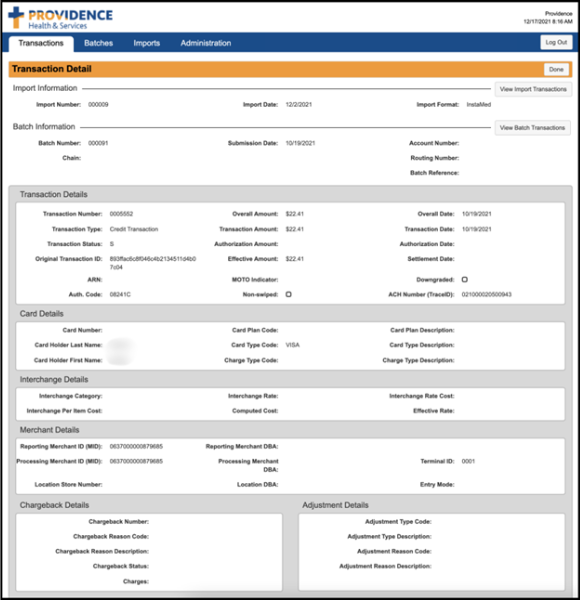Select the Credit Transaction type value

tap(134, 229)
